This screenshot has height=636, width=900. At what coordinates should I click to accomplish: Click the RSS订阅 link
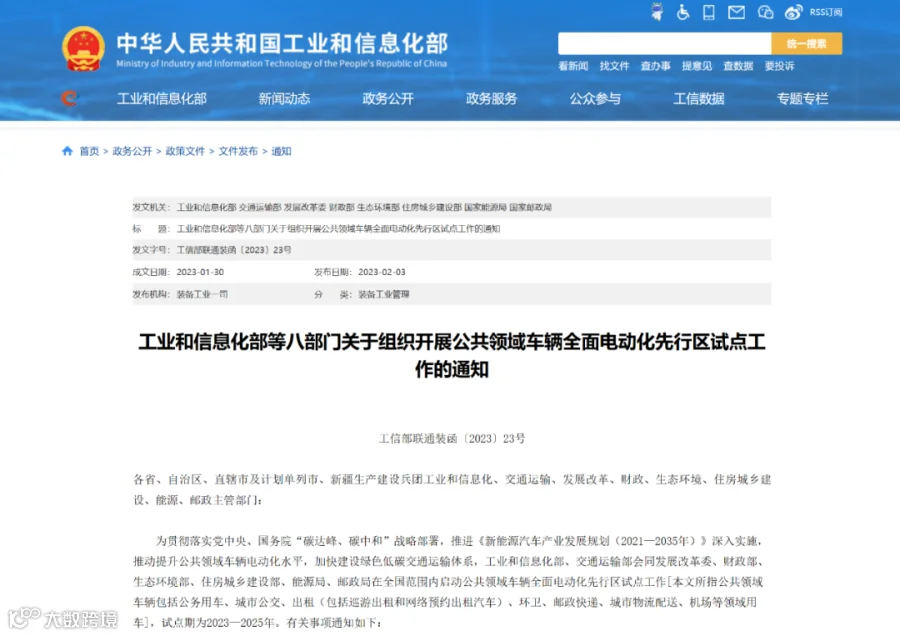825,12
